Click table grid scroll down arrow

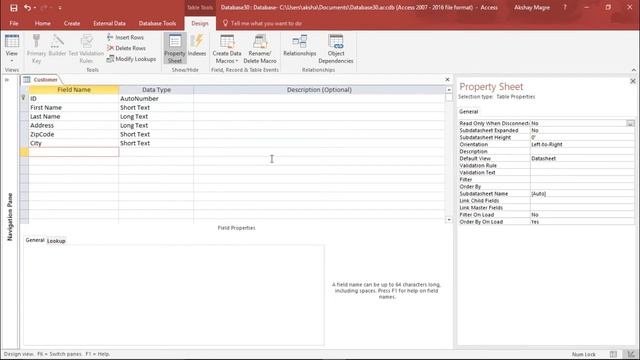[x=449, y=220]
